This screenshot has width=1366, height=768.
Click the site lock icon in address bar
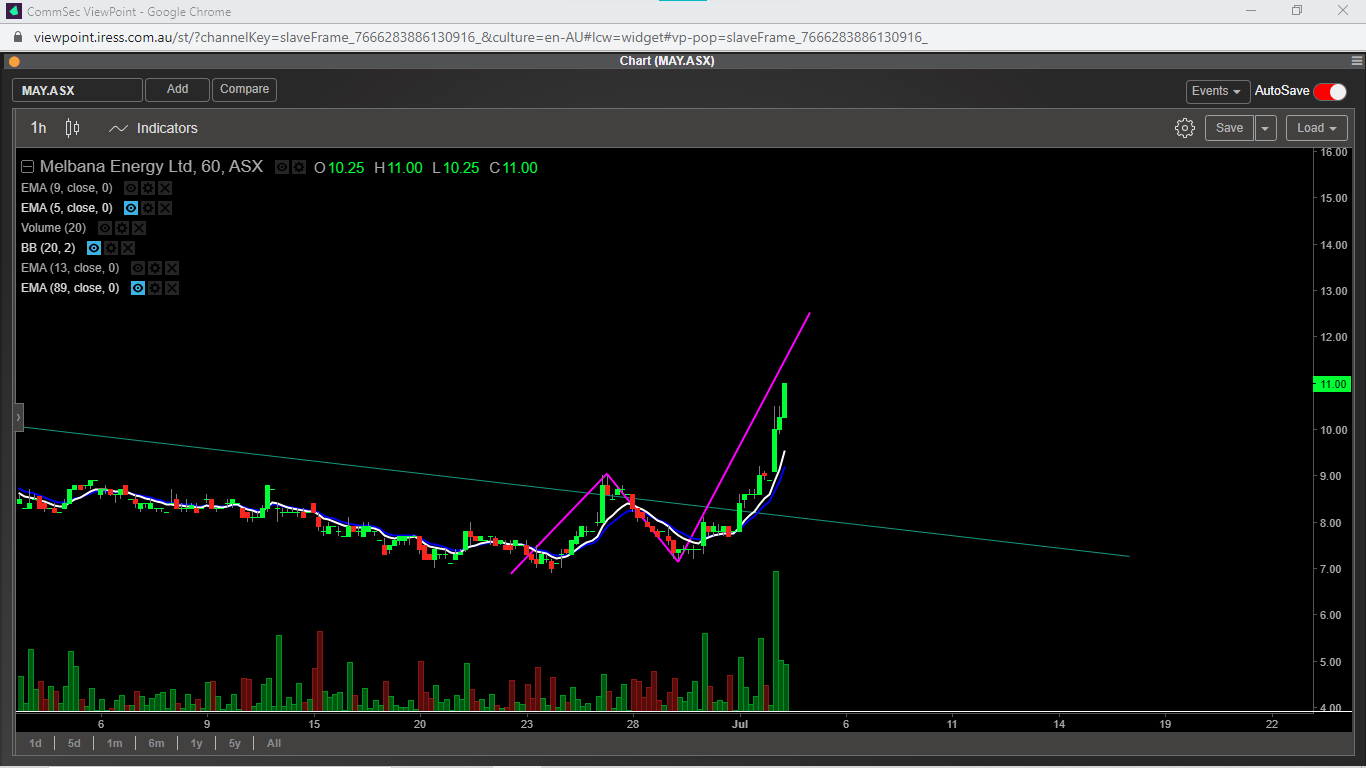(x=17, y=37)
